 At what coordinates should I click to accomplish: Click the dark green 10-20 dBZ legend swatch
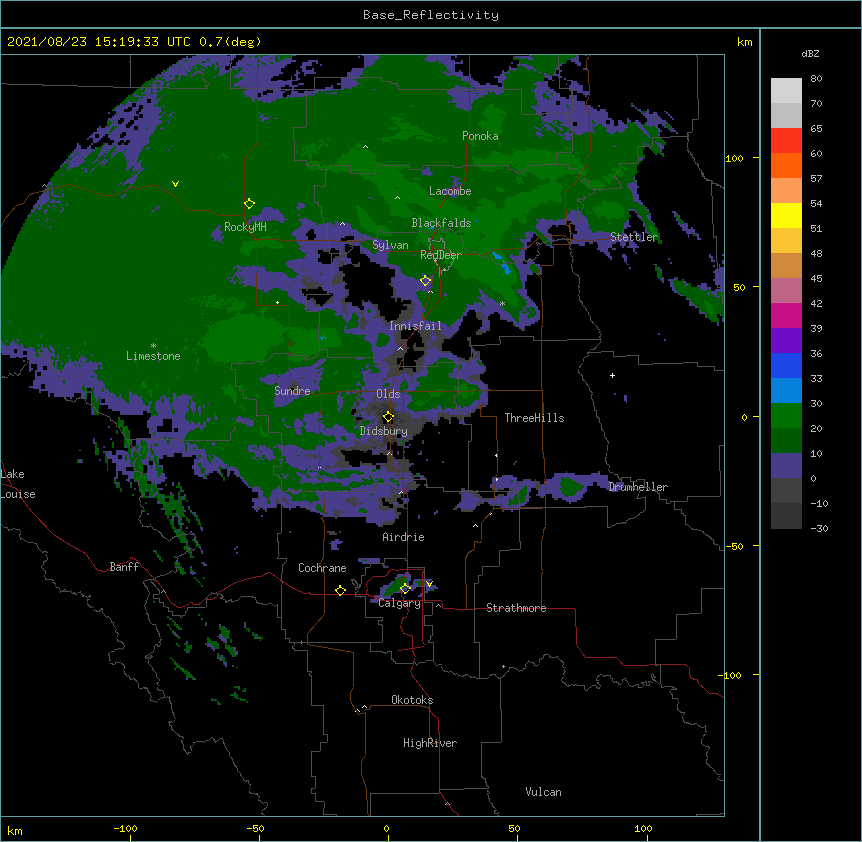tap(786, 440)
